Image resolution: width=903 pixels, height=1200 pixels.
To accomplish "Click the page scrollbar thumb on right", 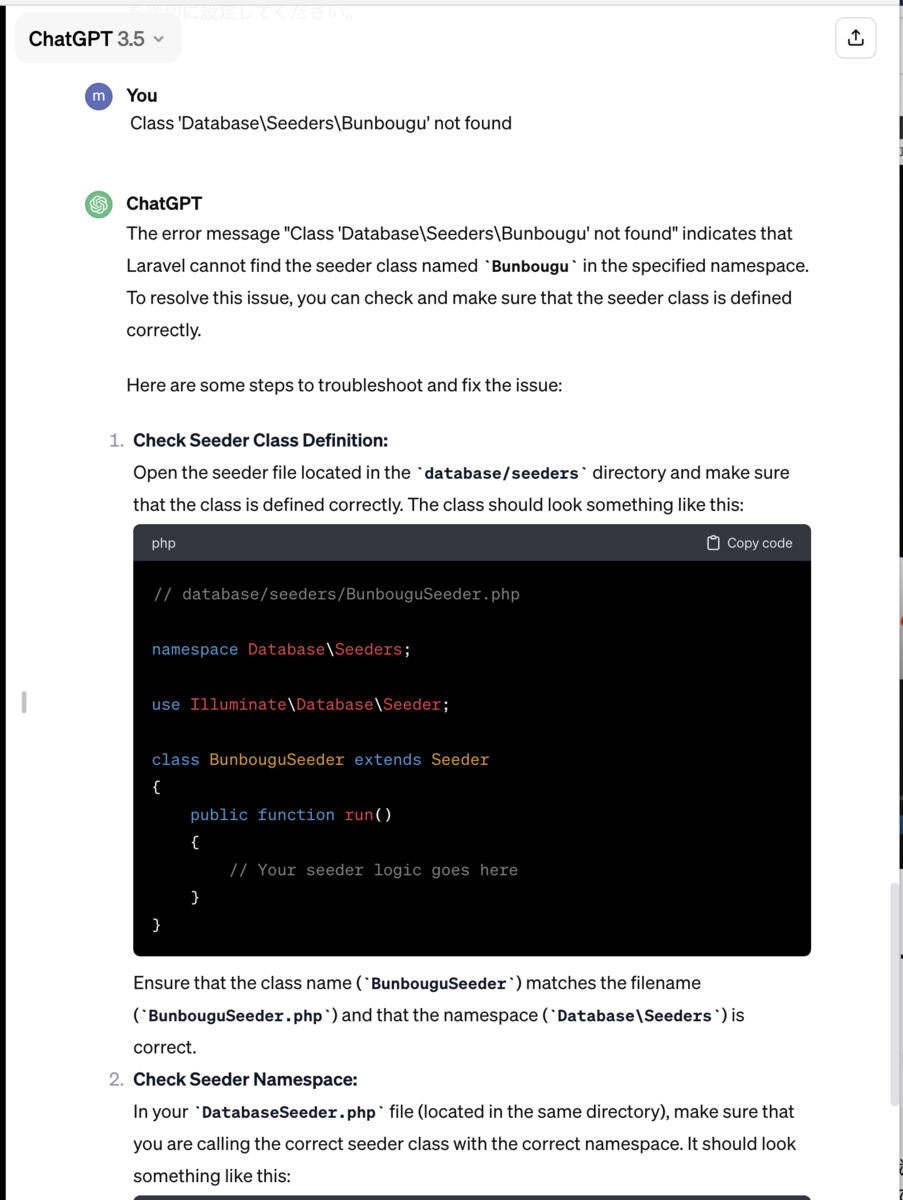I will pyautogui.click(x=894, y=993).
